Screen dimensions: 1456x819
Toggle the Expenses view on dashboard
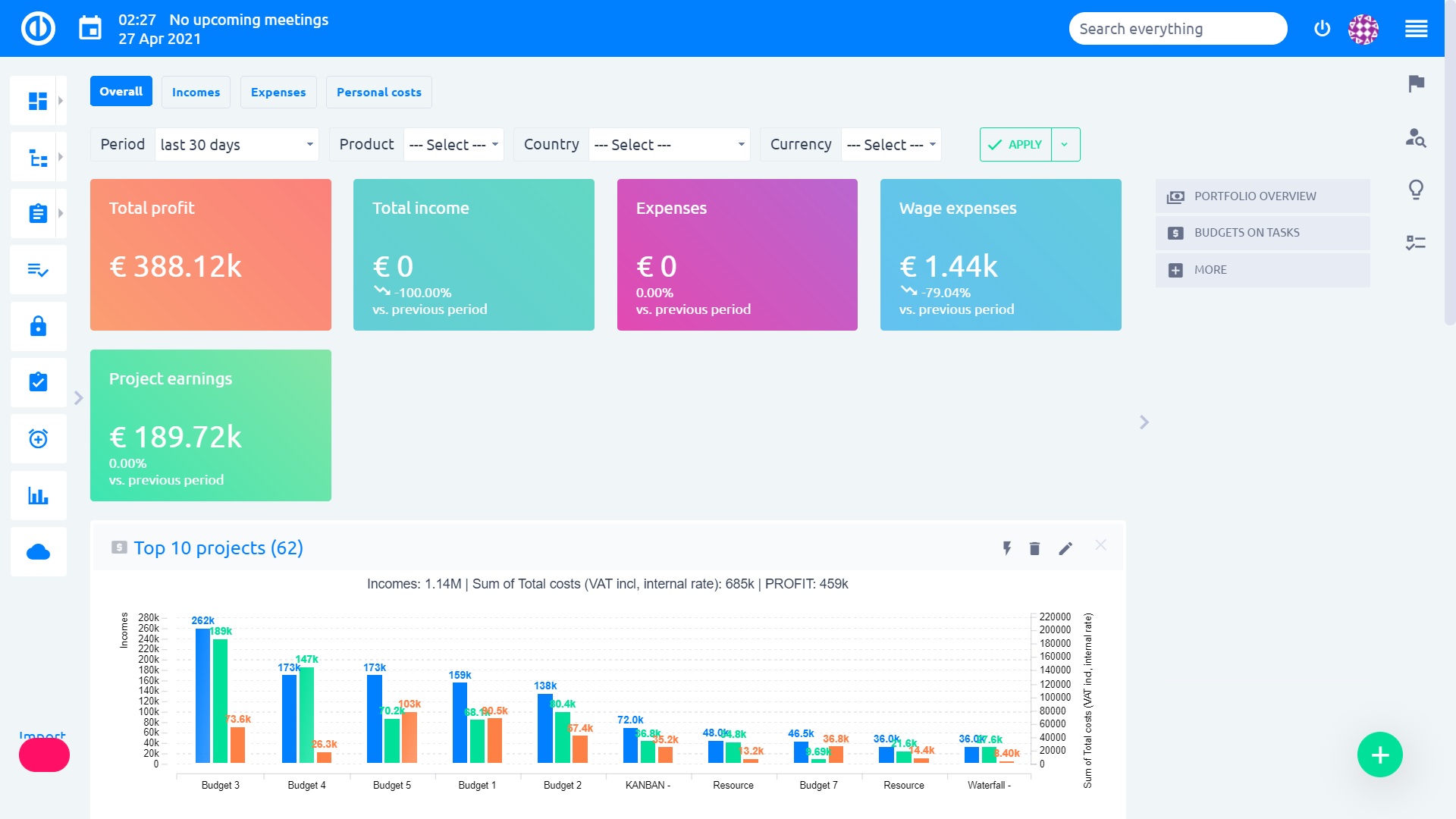point(279,92)
